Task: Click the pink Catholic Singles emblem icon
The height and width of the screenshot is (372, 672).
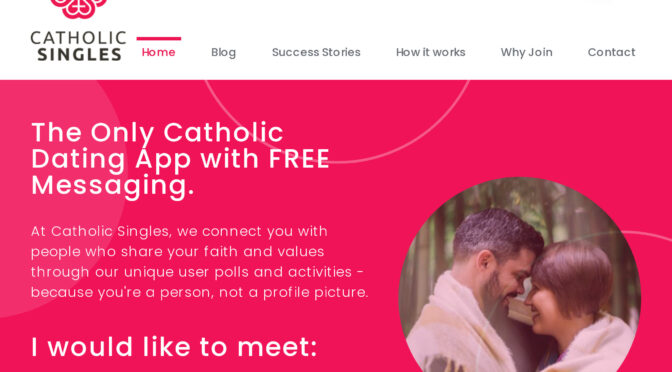Action: pos(78,9)
